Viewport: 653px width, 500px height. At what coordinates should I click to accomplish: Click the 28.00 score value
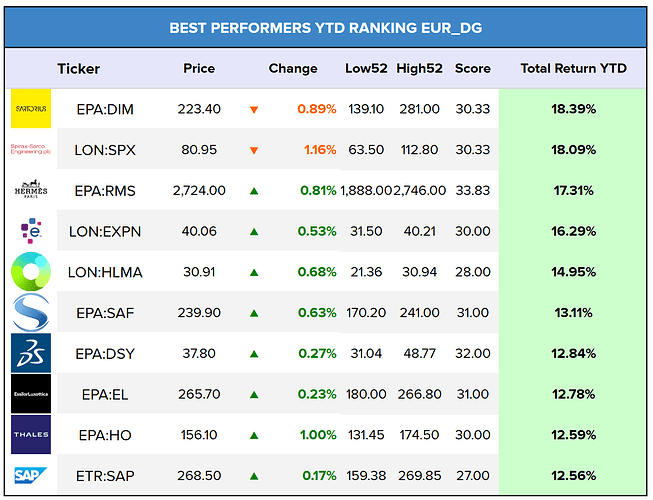tap(473, 272)
